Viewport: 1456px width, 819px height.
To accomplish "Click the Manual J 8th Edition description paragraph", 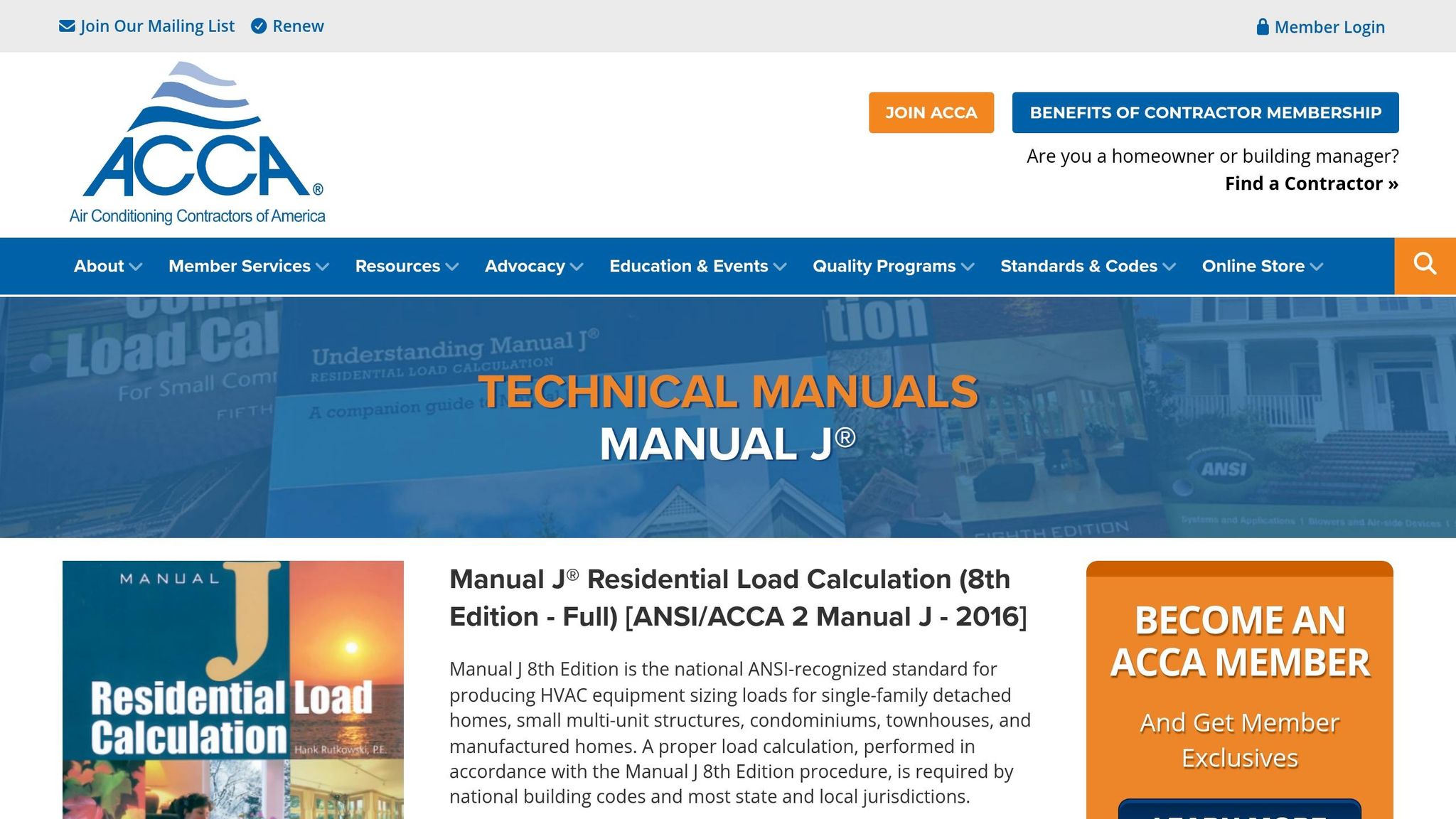I will click(740, 732).
